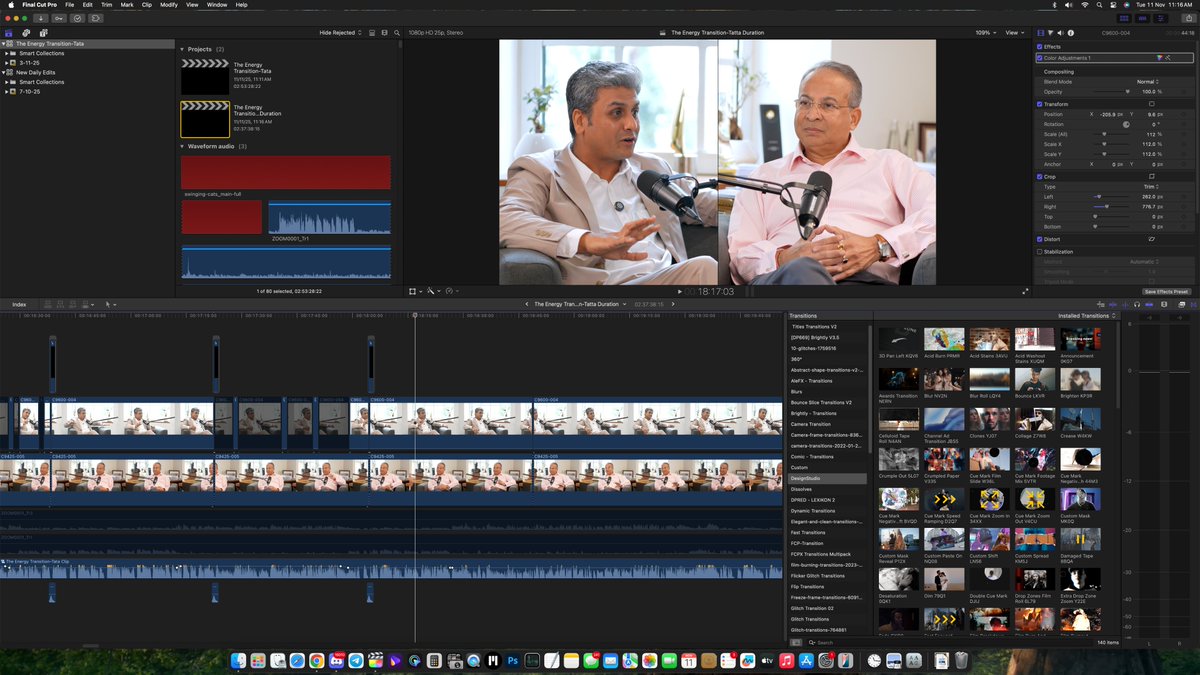Viewport: 1200px width, 675px height.
Task: Select the Bounce LKVR transition thumbnail
Action: (1034, 379)
